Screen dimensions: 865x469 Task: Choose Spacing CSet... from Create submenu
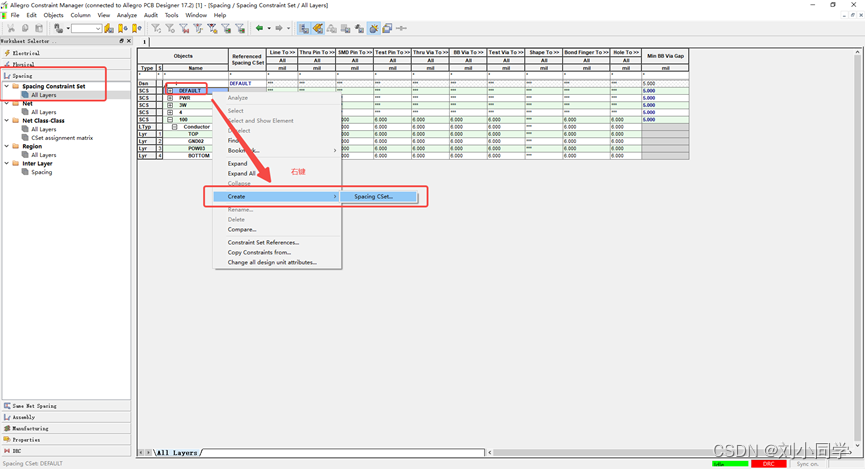click(373, 196)
